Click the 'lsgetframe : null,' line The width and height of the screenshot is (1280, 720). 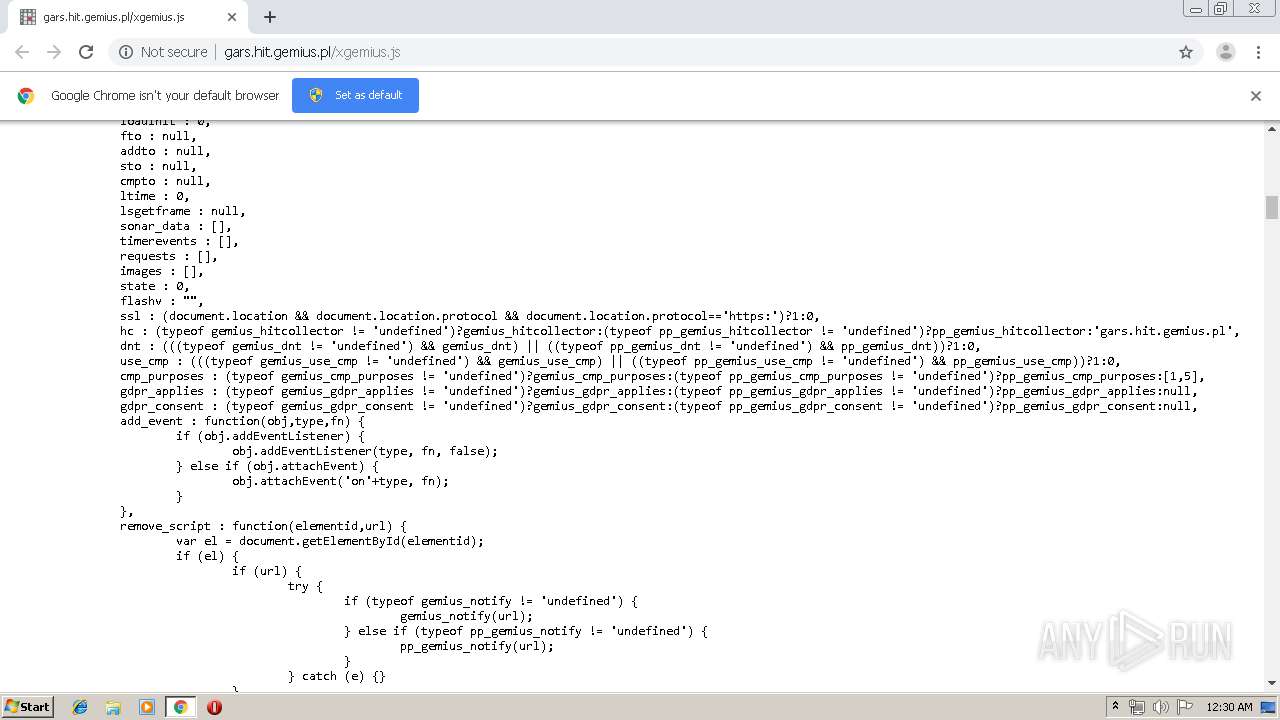pos(183,211)
